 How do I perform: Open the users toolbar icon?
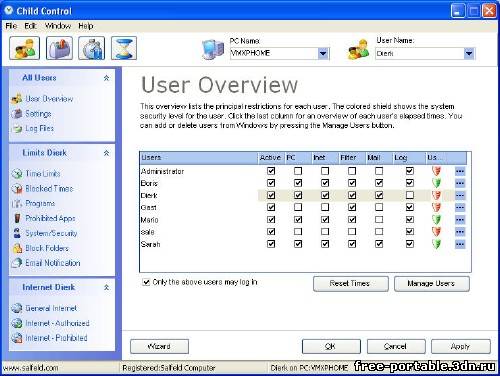(25, 48)
